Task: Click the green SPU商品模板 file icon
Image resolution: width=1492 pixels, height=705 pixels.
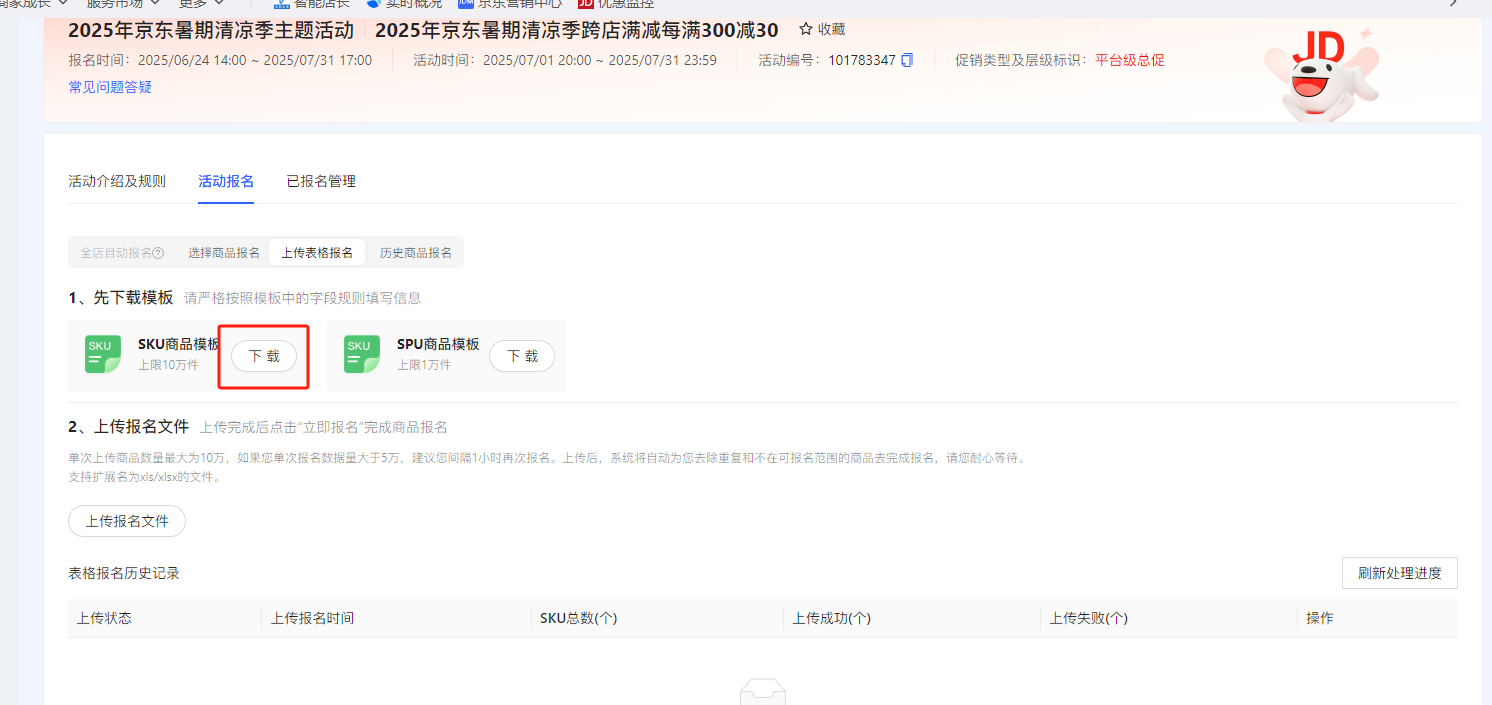Action: [362, 355]
